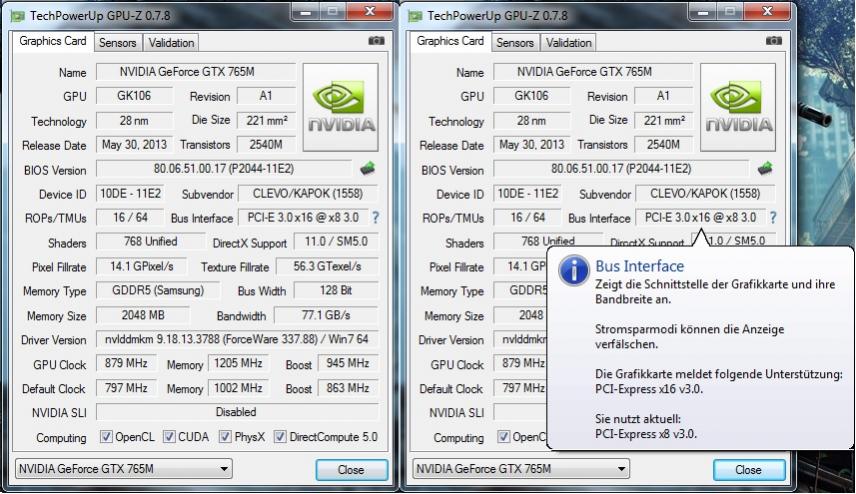Click the Bus Interface field in right window
The width and height of the screenshot is (856, 494).
(x=700, y=218)
